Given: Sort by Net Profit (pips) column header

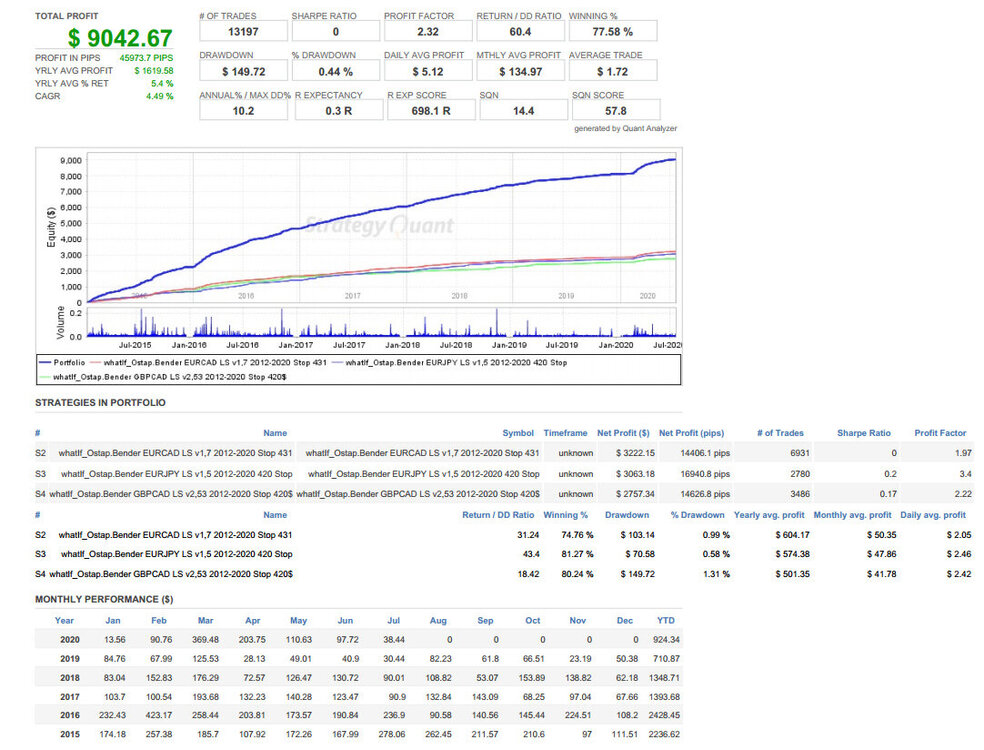Looking at the screenshot, I should coord(692,433).
